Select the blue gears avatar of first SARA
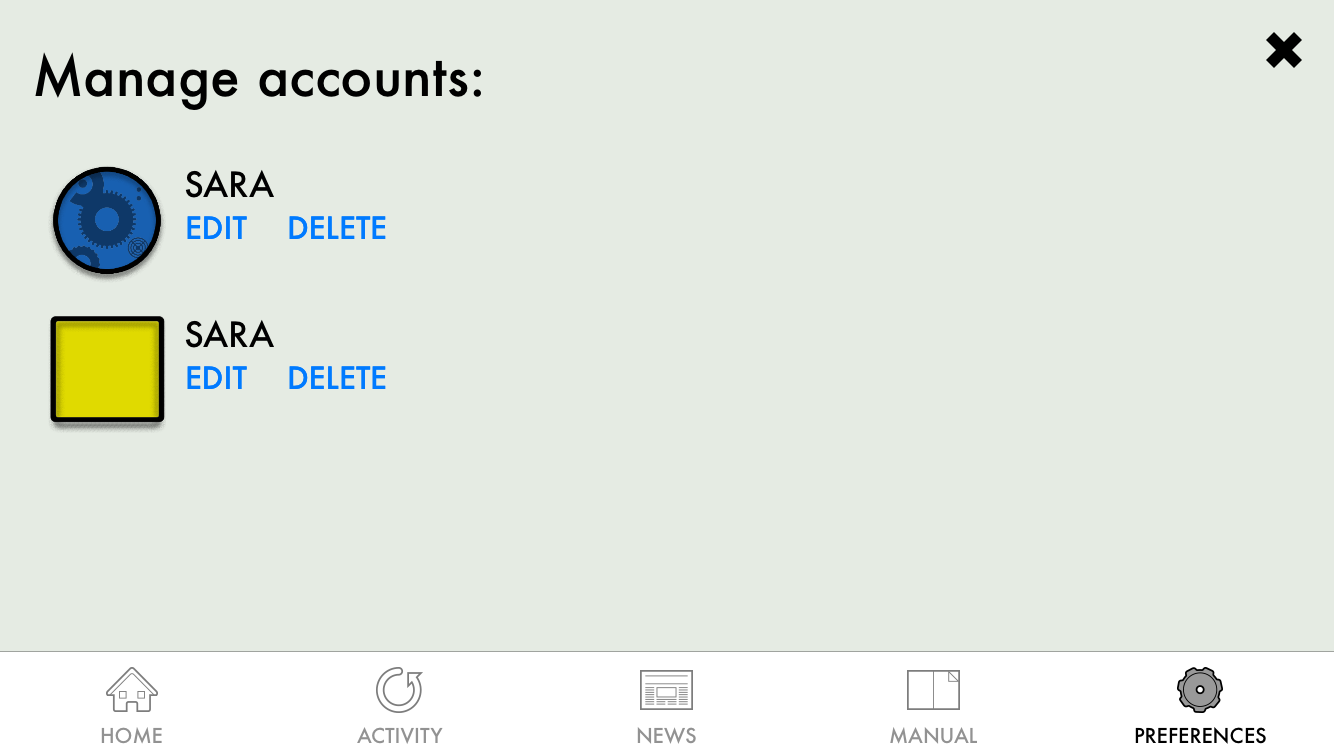The width and height of the screenshot is (1334, 750). pyautogui.click(x=107, y=221)
